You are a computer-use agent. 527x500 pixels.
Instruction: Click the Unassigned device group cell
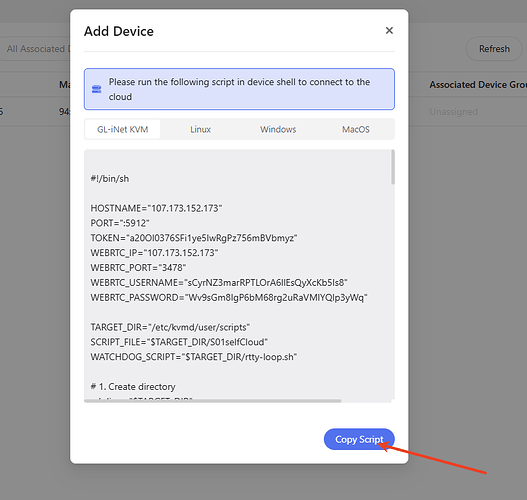tap(453, 112)
